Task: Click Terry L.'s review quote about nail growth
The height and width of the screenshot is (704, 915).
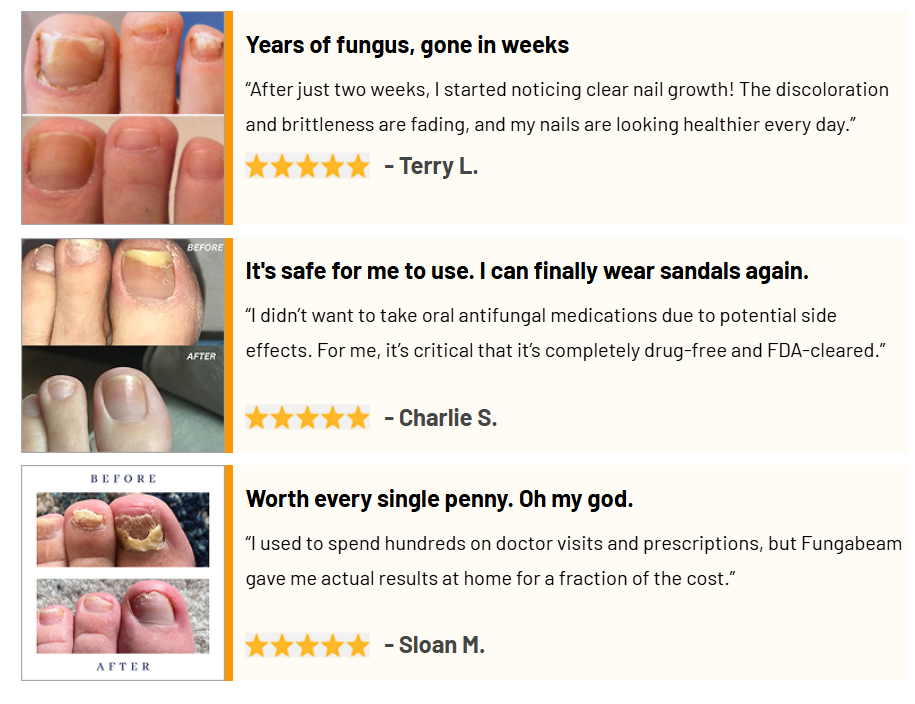Action: click(x=566, y=107)
